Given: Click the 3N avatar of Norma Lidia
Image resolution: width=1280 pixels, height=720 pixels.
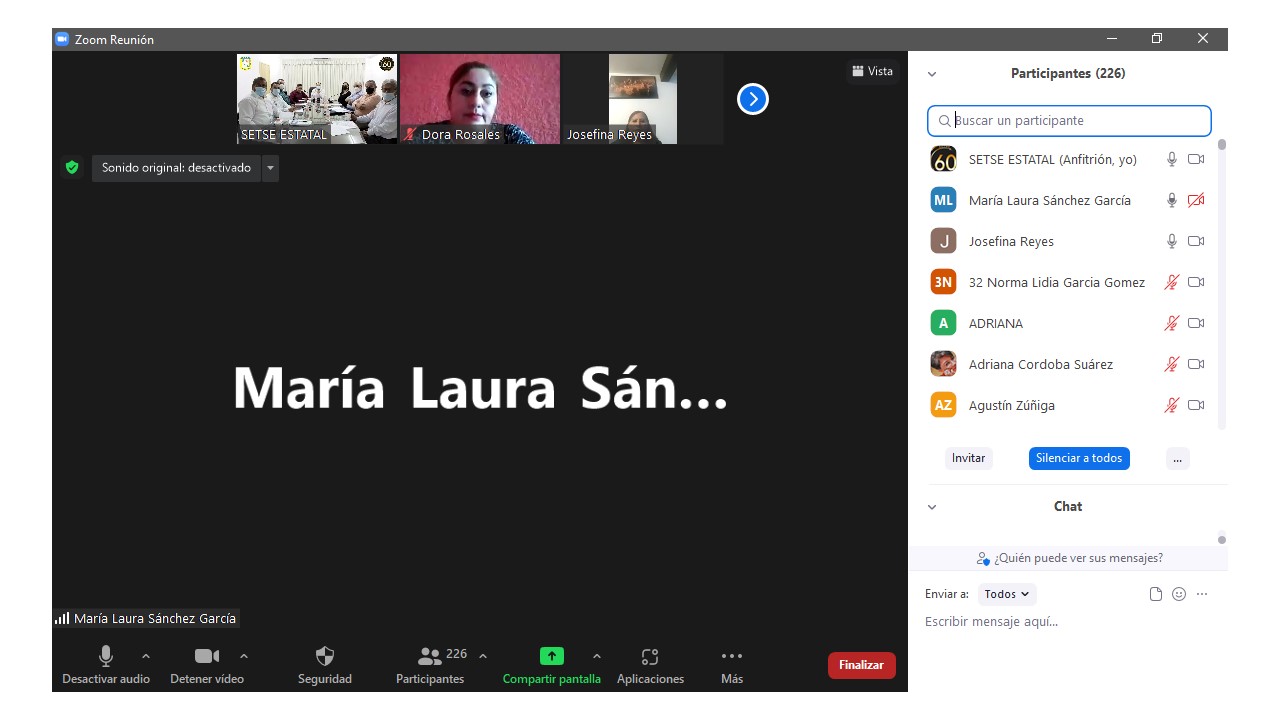Looking at the screenshot, I should click(x=943, y=282).
